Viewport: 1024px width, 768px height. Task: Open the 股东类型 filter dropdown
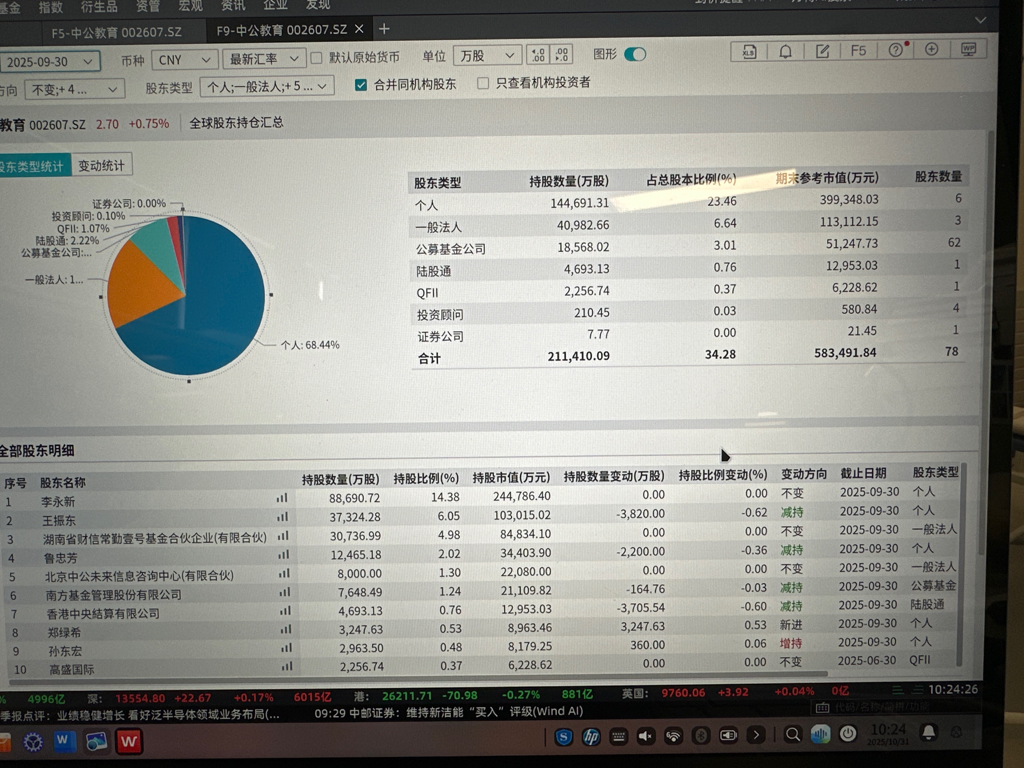click(267, 86)
